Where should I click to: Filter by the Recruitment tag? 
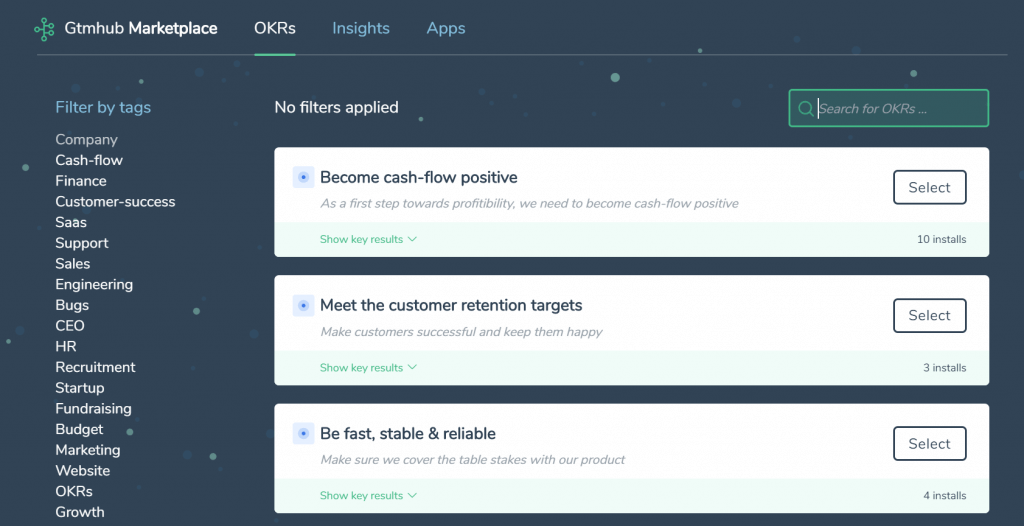pos(95,367)
